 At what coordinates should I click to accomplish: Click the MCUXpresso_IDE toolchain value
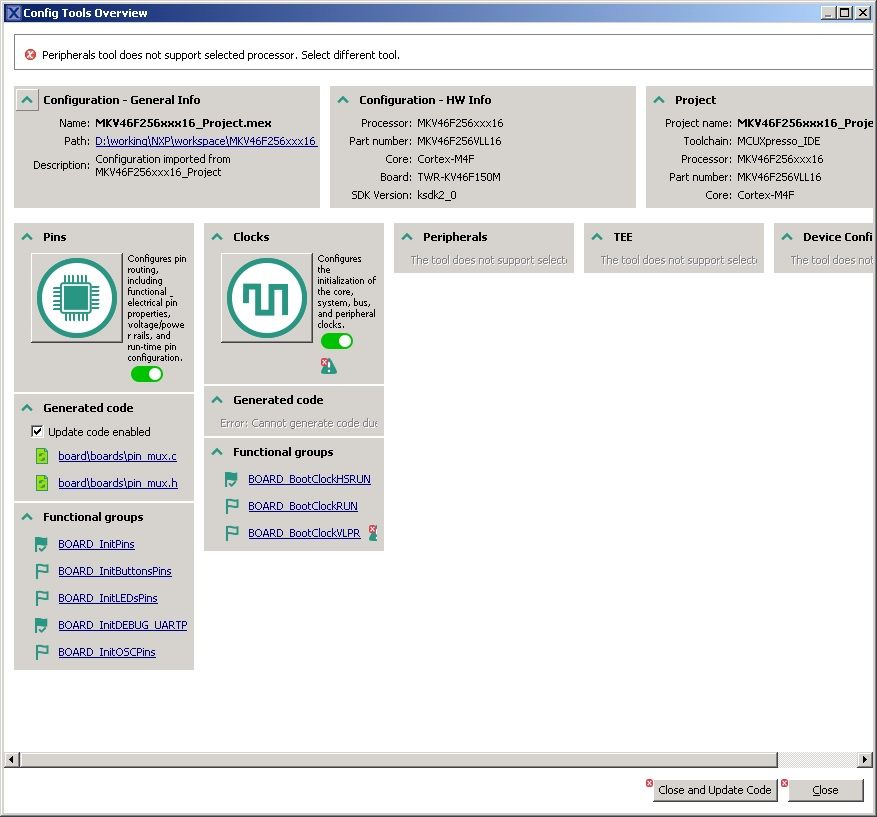pyautogui.click(x=779, y=141)
